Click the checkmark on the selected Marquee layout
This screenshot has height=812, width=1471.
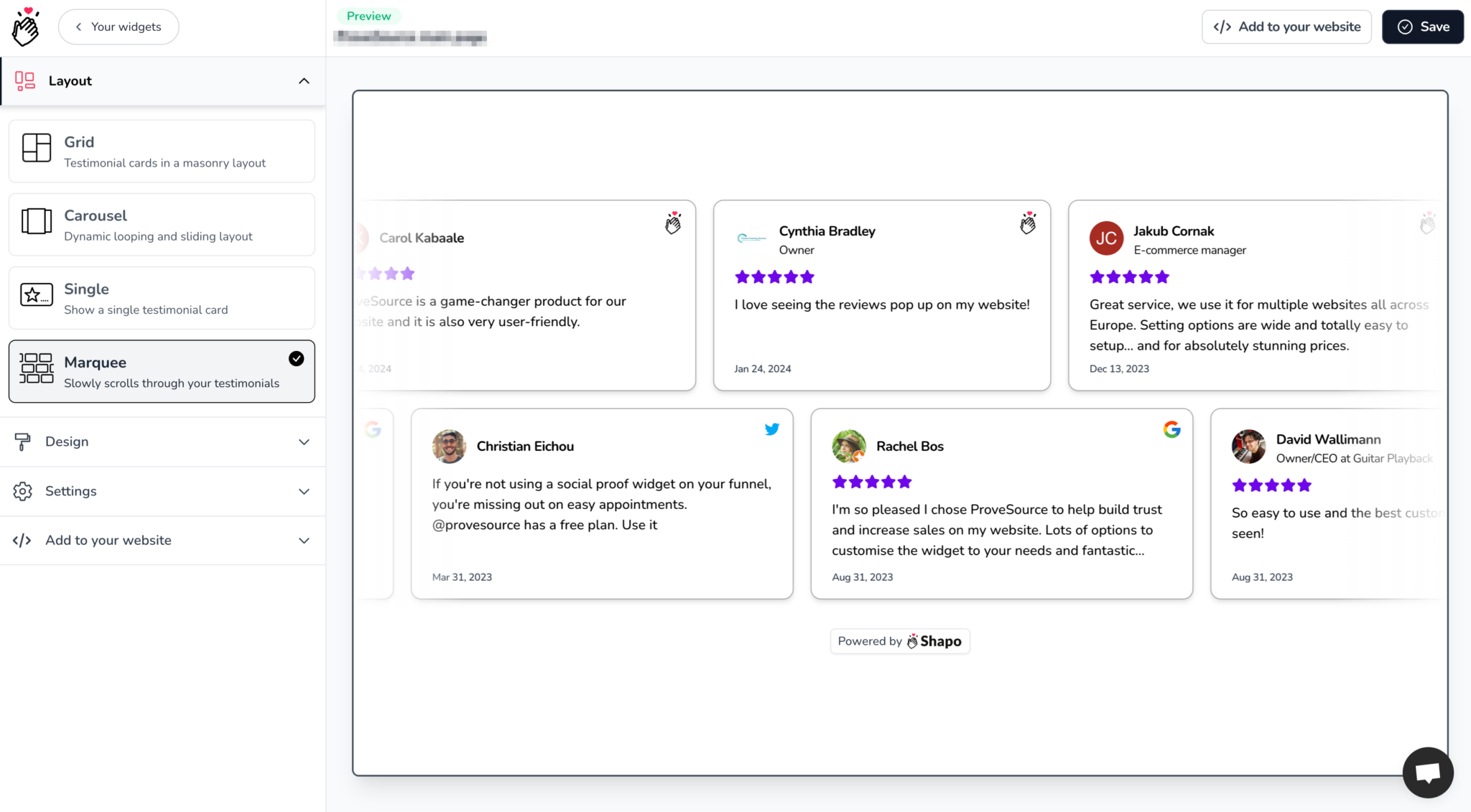click(x=296, y=358)
